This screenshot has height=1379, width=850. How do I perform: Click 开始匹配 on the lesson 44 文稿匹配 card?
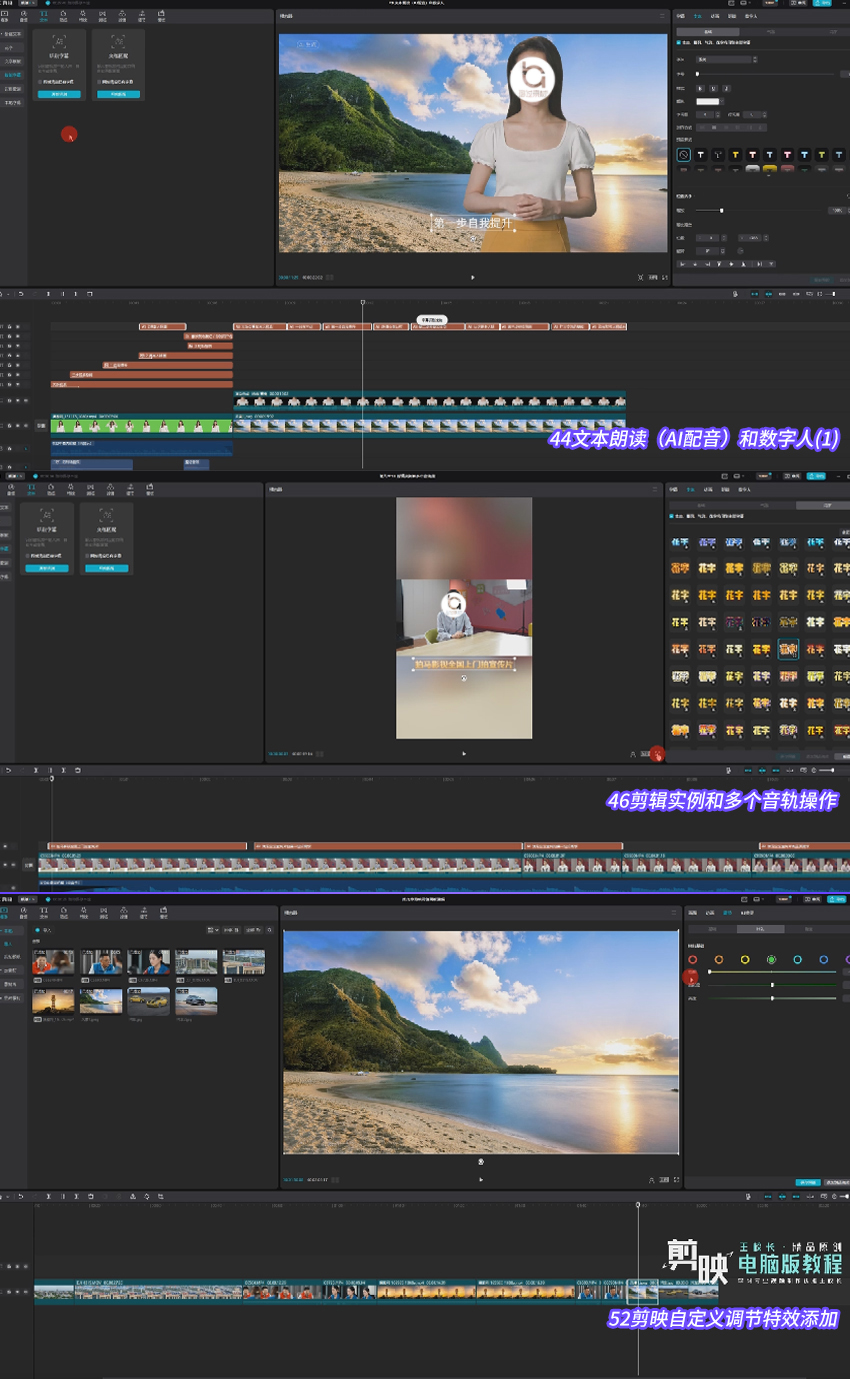(118, 94)
